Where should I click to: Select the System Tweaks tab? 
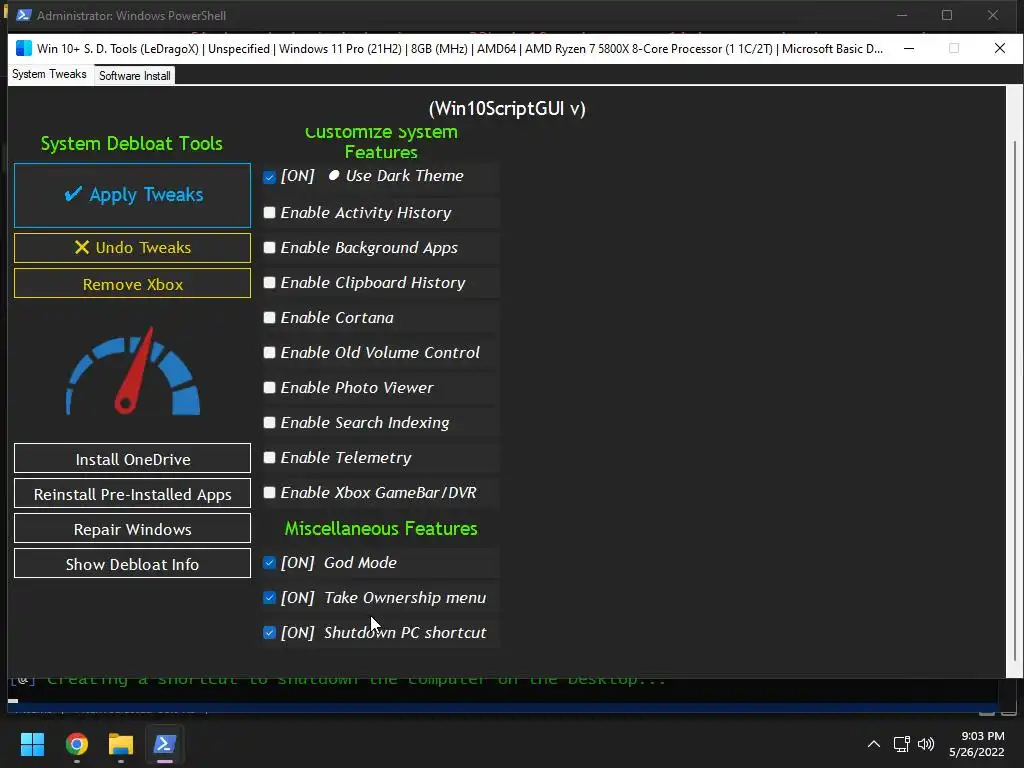(x=49, y=74)
